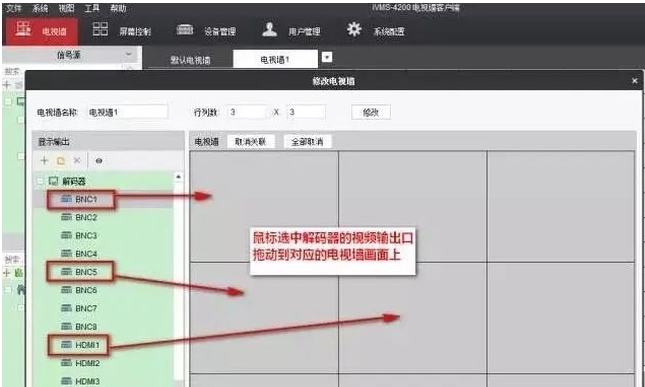Switch to the 默认电视墙 tab
The height and width of the screenshot is (387, 645).
(190, 60)
